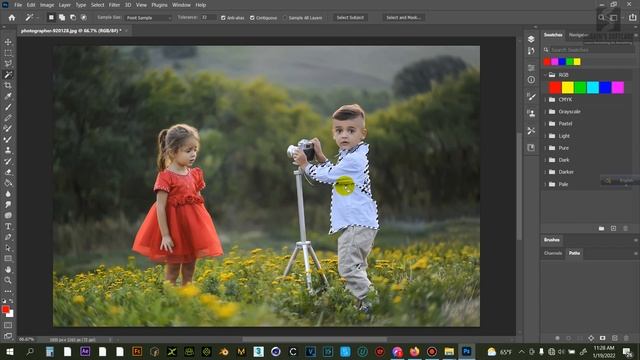640x360 pixels.
Task: Expand the Pastel swatch group
Action: pos(545,124)
